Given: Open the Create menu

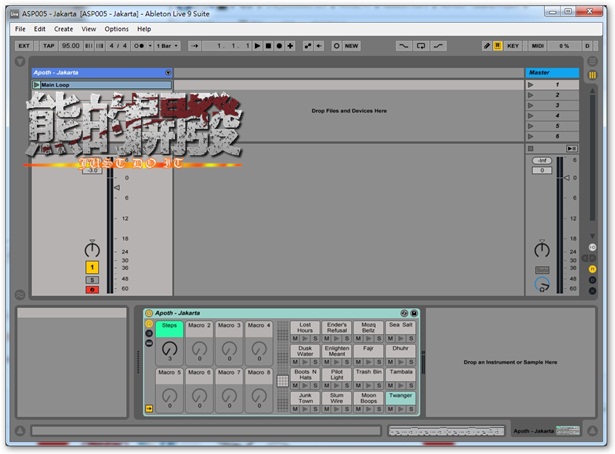Looking at the screenshot, I should [x=63, y=29].
